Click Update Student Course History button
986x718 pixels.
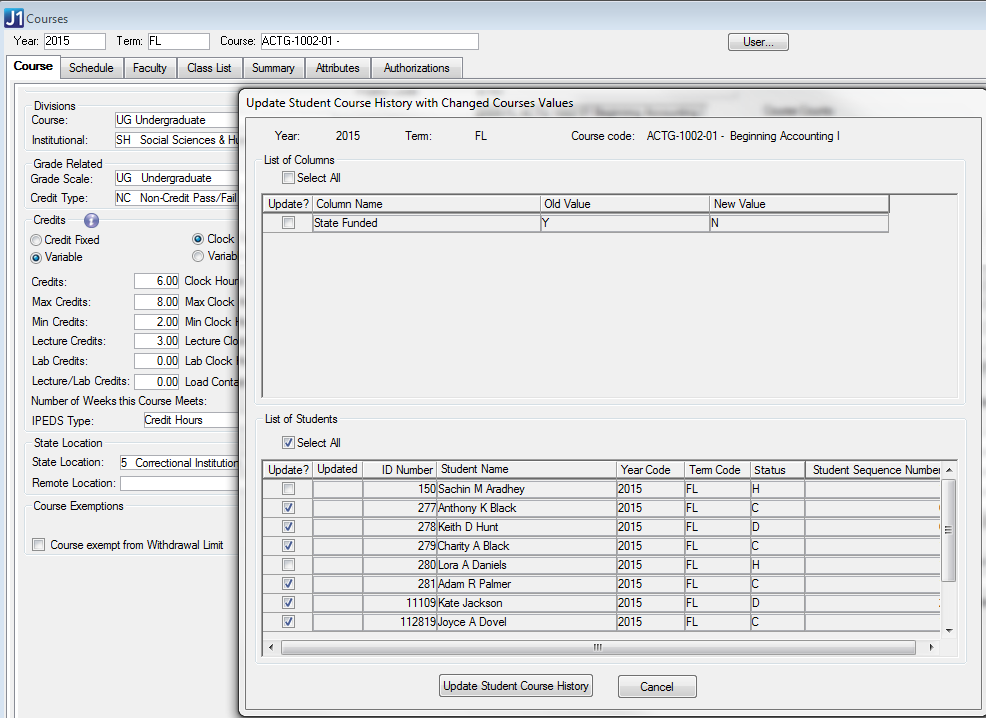[516, 686]
